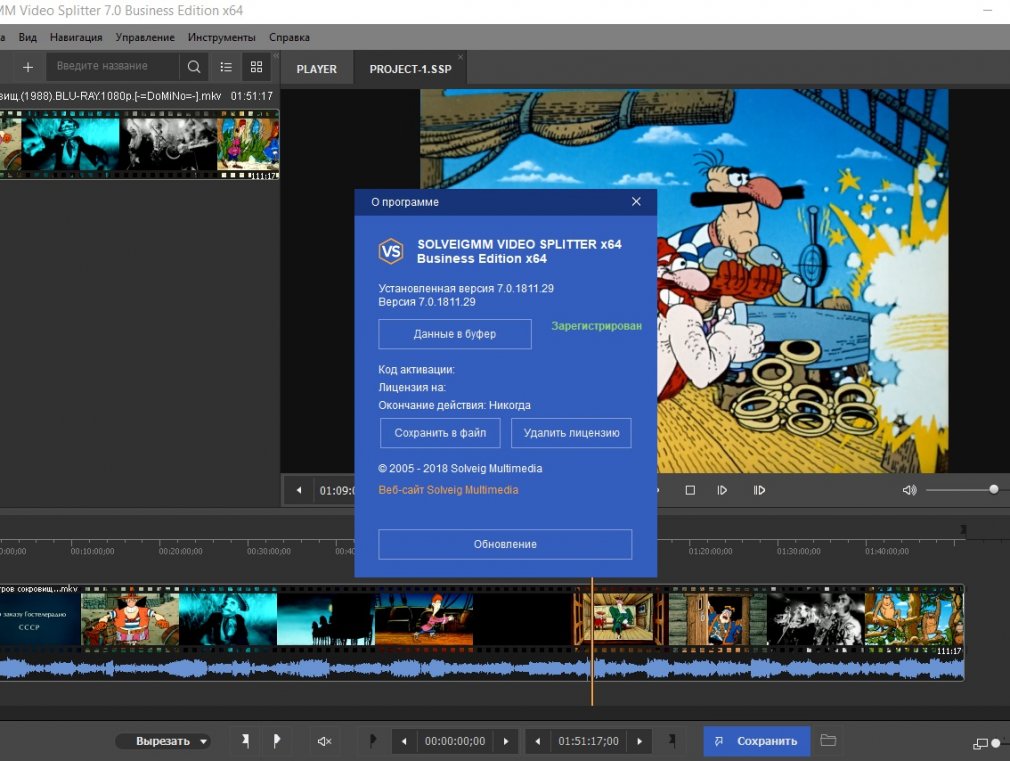Step end time 01:51:17;00 backward
The image size is (1010, 761).
(x=537, y=742)
